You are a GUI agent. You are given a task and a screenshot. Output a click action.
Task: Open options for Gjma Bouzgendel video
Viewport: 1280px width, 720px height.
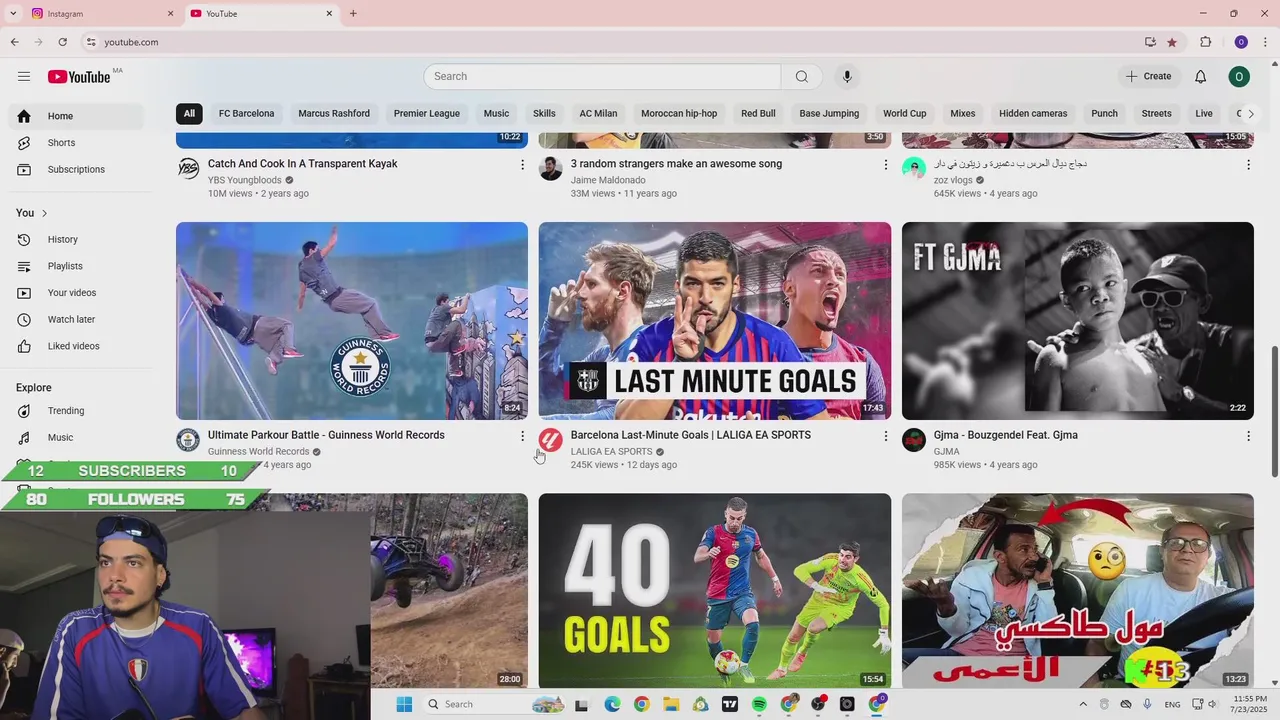[x=1248, y=436]
